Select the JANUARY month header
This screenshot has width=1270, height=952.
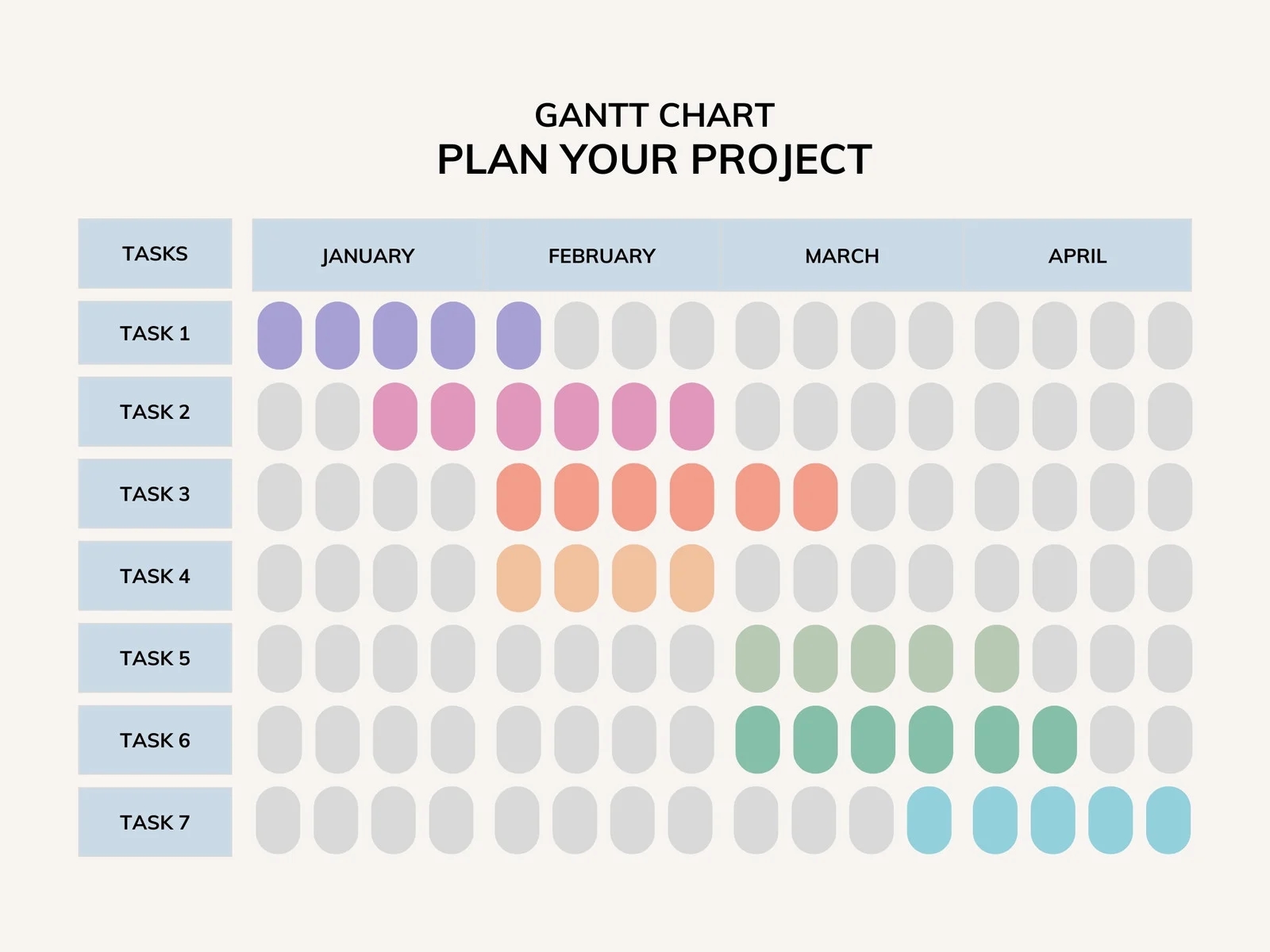point(368,255)
